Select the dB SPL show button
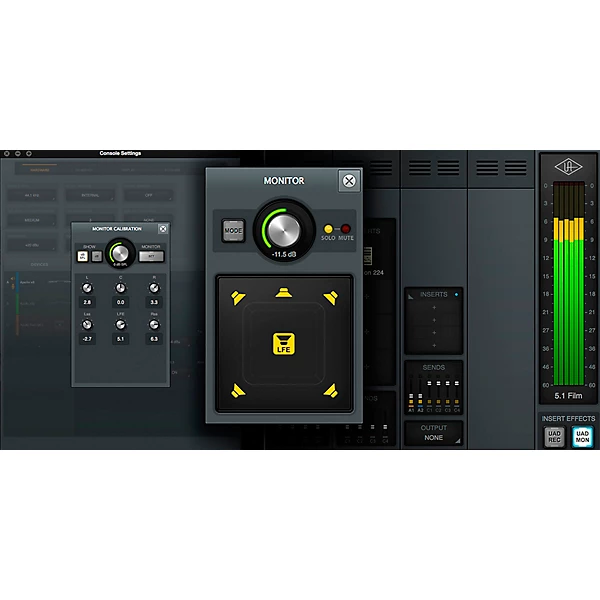 pos(83,256)
